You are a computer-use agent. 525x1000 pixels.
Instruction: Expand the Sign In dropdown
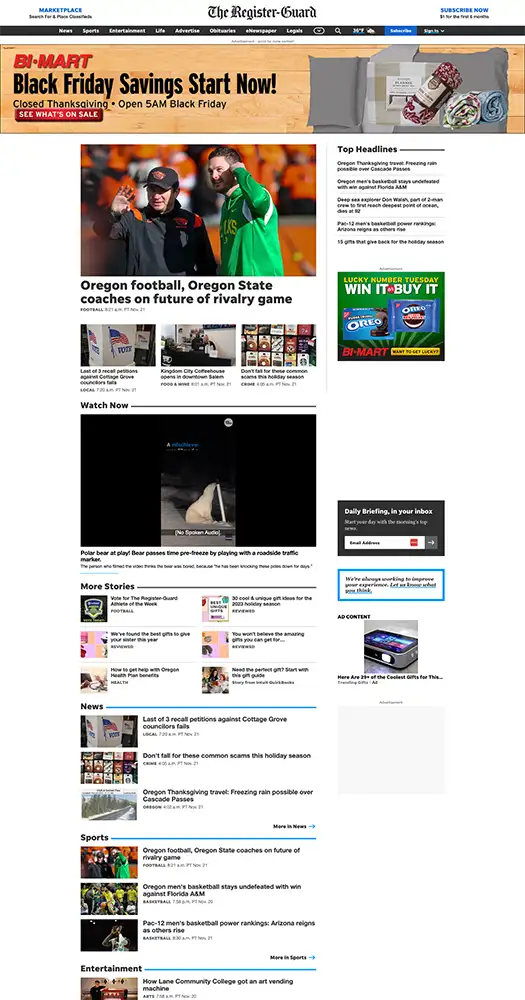point(434,31)
